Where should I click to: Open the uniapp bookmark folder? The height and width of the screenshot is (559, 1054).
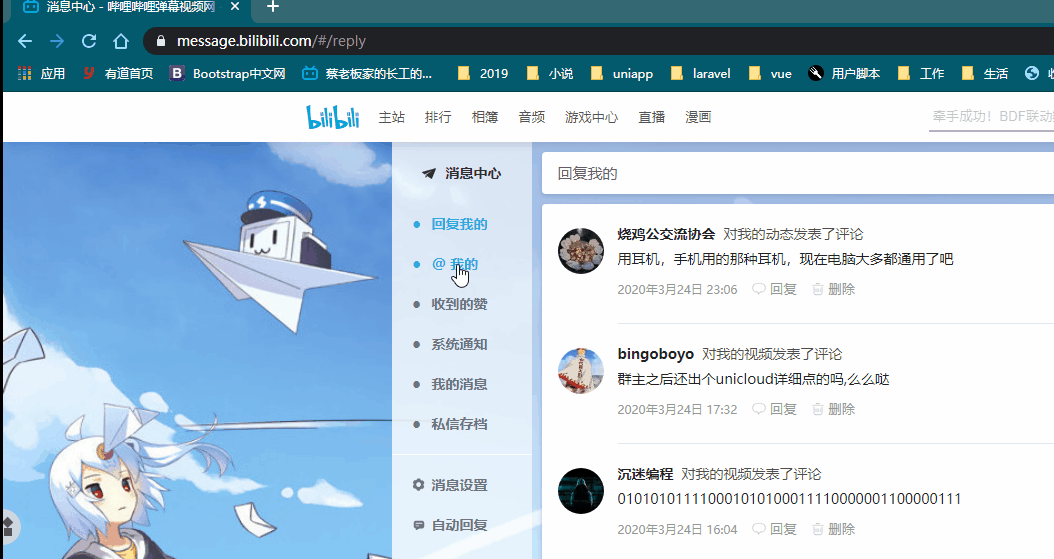(x=622, y=73)
